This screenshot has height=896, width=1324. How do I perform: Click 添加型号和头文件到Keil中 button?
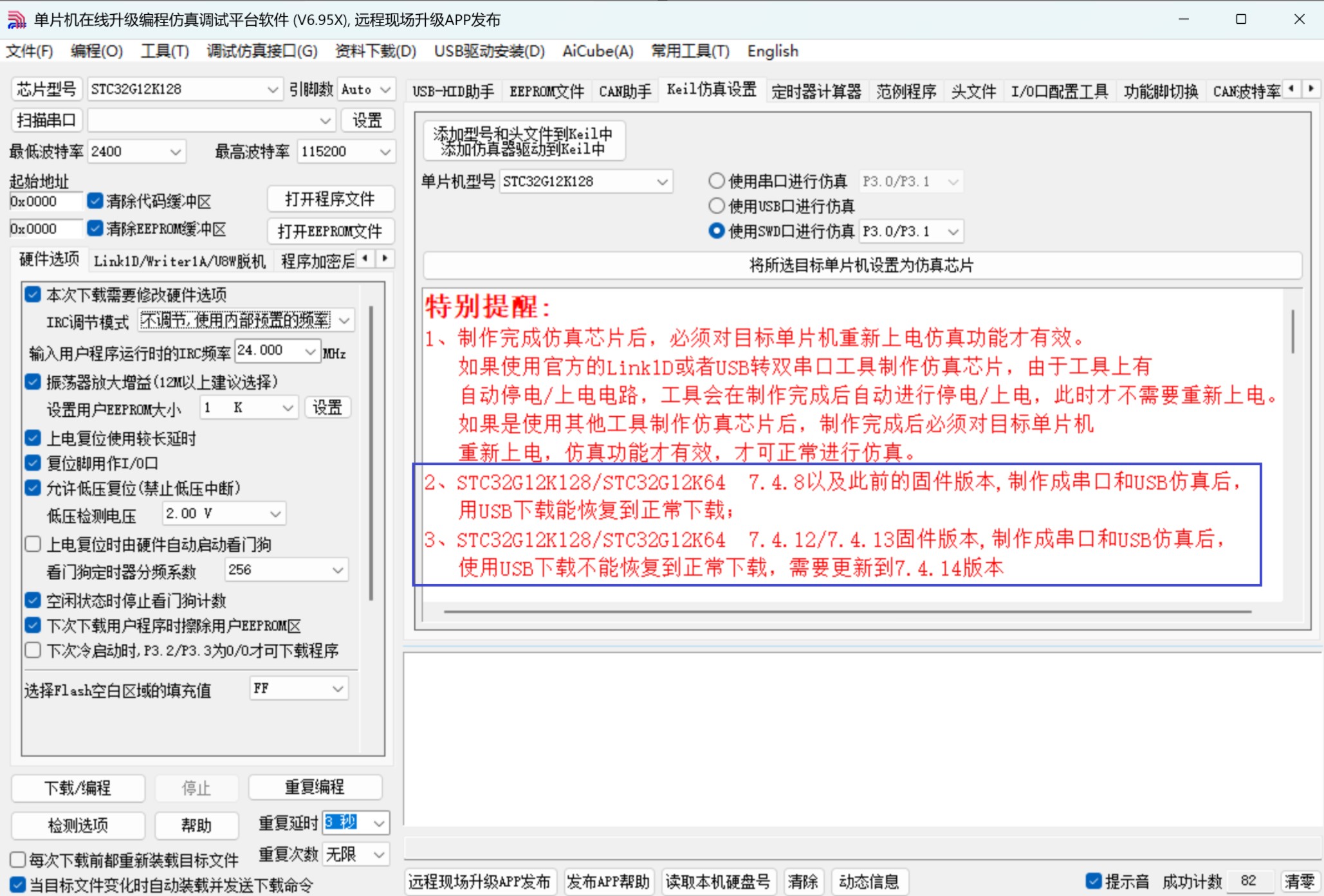pyautogui.click(x=524, y=141)
